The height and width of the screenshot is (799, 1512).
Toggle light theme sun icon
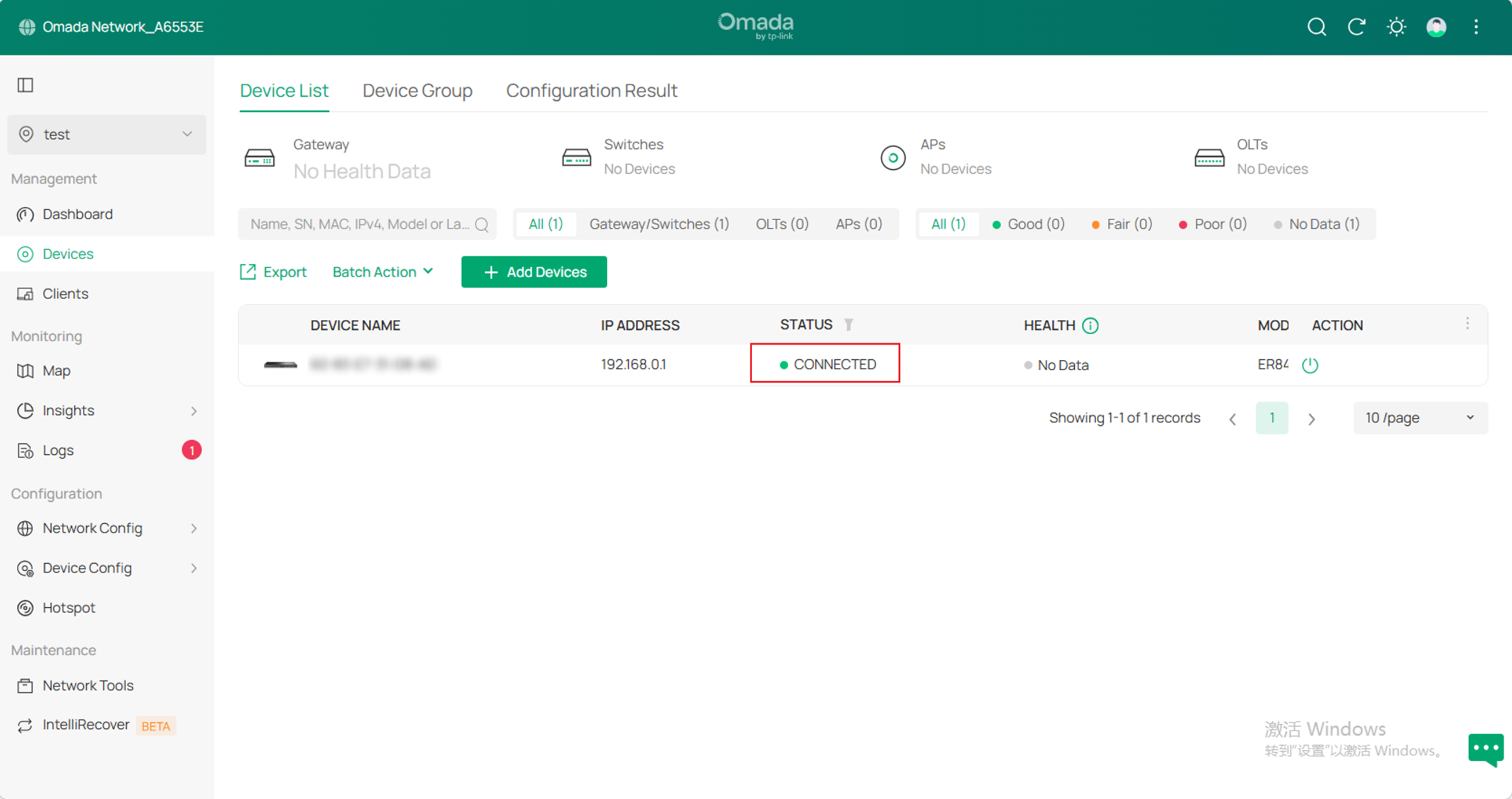[x=1396, y=27]
